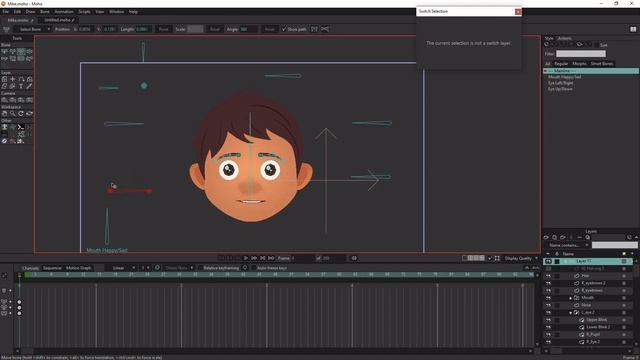This screenshot has width=640, height=360.
Task: Select the Zoom Workspace magnifier tool
Action: (x=13, y=113)
